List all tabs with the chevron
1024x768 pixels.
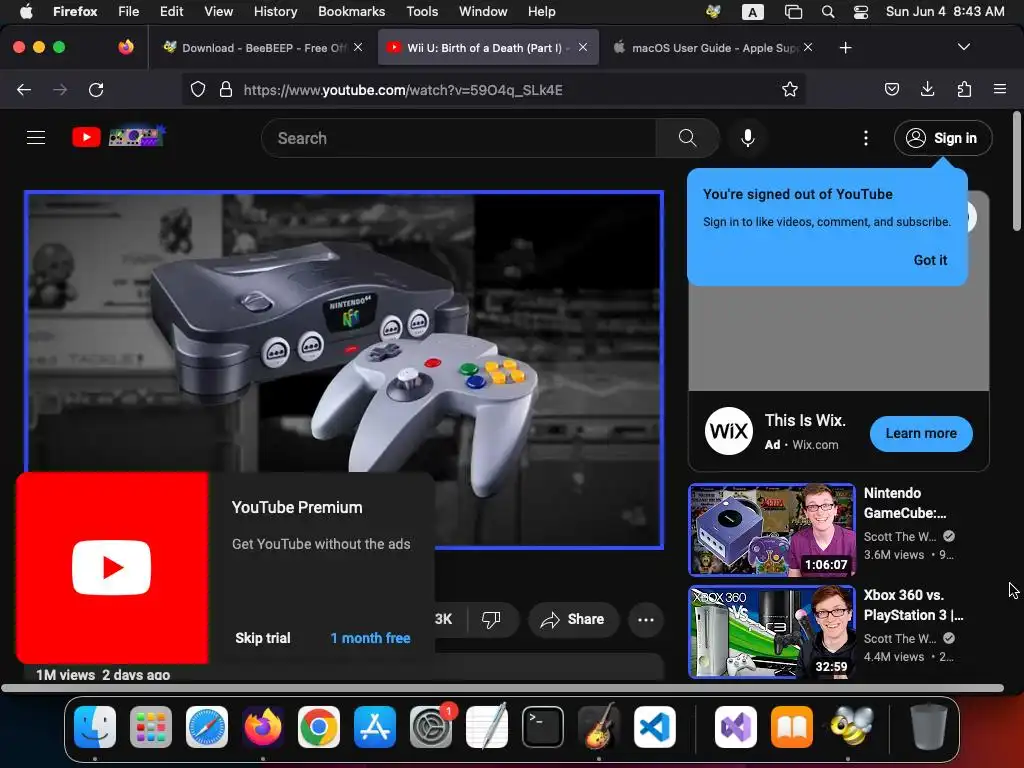click(x=963, y=47)
